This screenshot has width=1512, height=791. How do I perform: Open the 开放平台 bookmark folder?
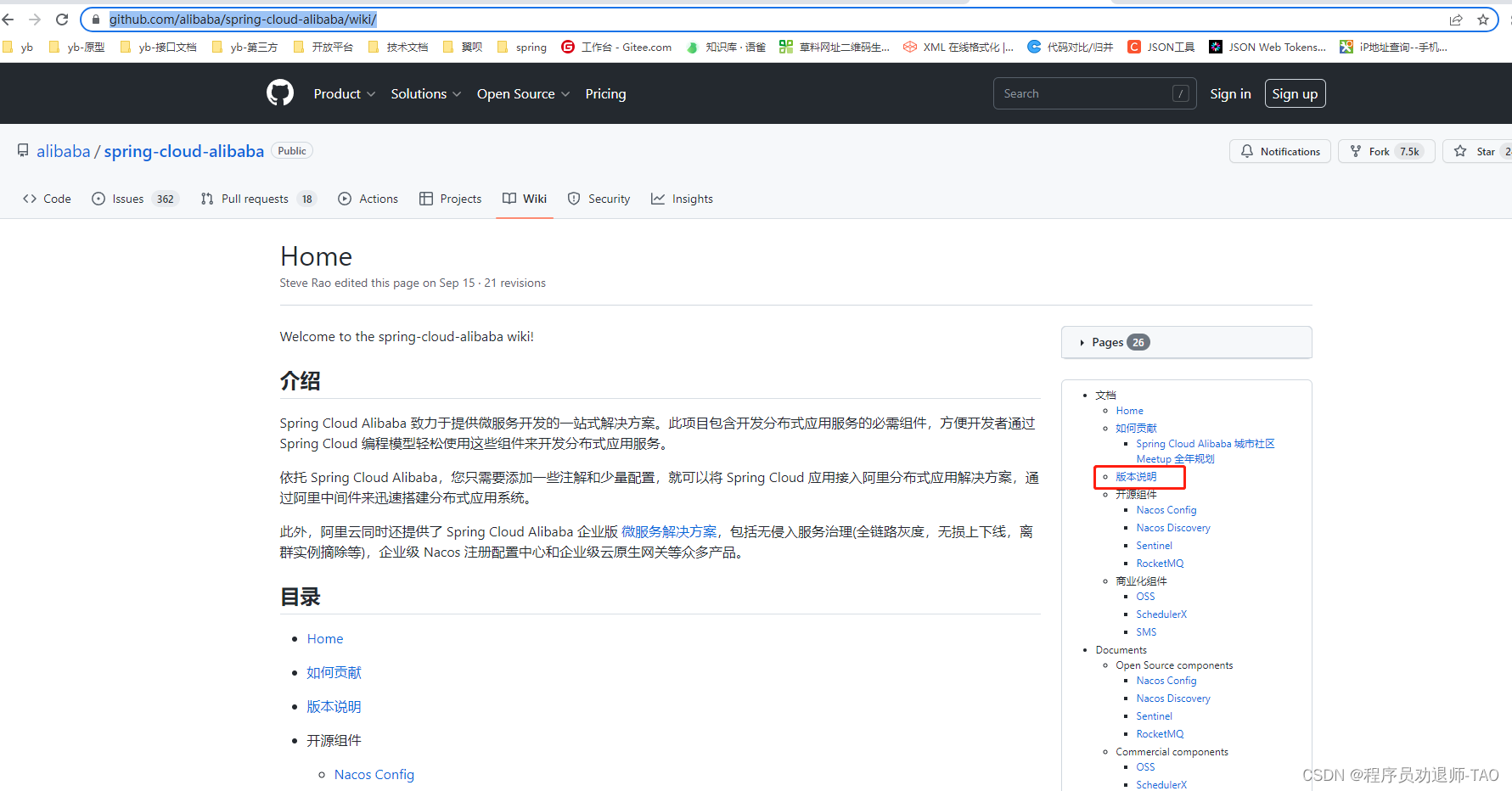point(323,47)
